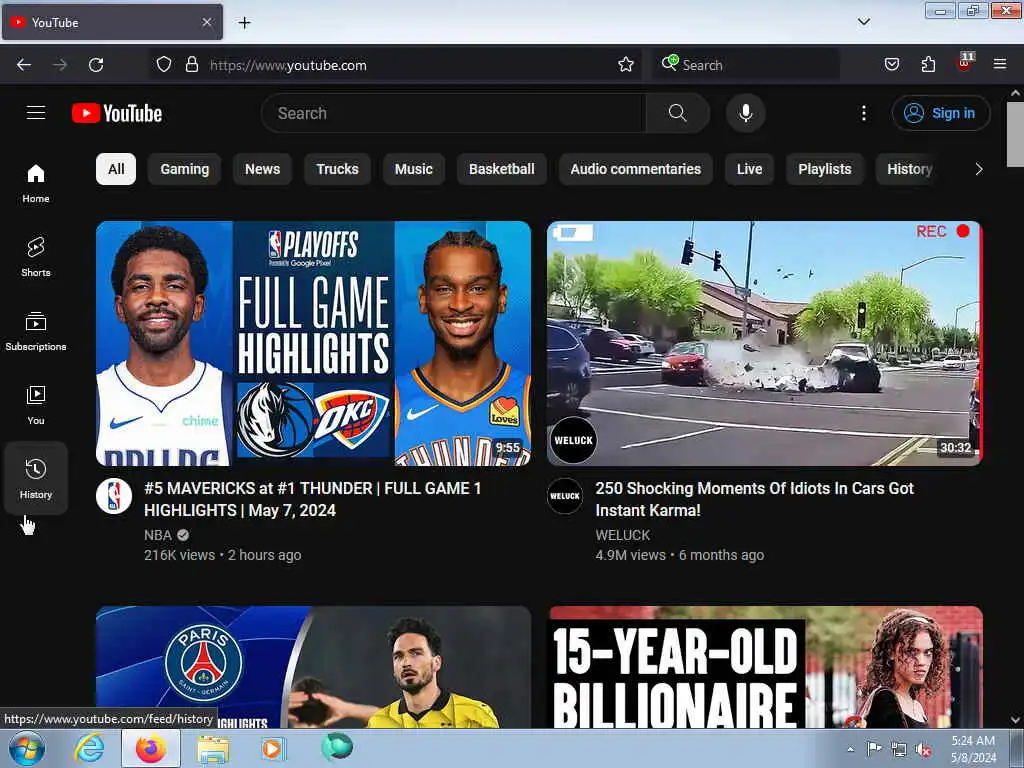
Task: Open History in the sidebar
Action: [36, 479]
